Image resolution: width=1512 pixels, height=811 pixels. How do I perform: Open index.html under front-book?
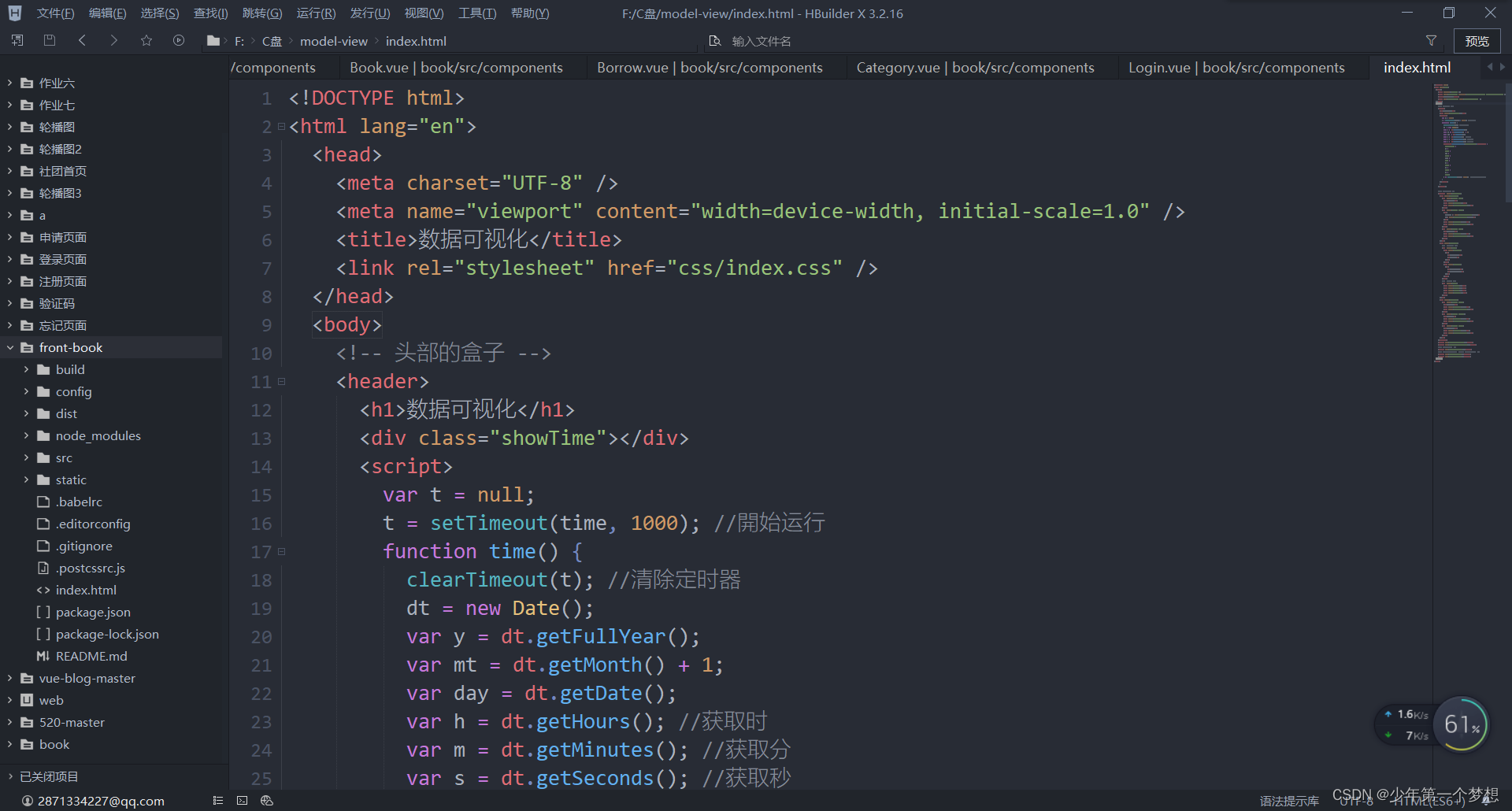(86, 590)
